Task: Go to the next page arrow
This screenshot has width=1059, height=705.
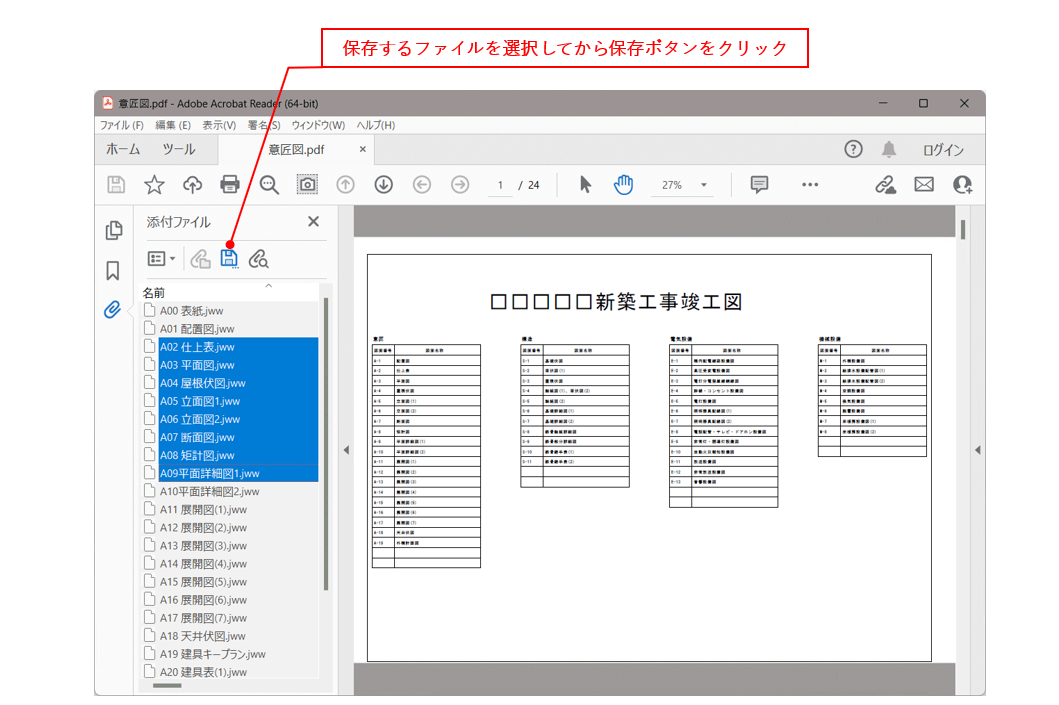Action: pos(383,185)
